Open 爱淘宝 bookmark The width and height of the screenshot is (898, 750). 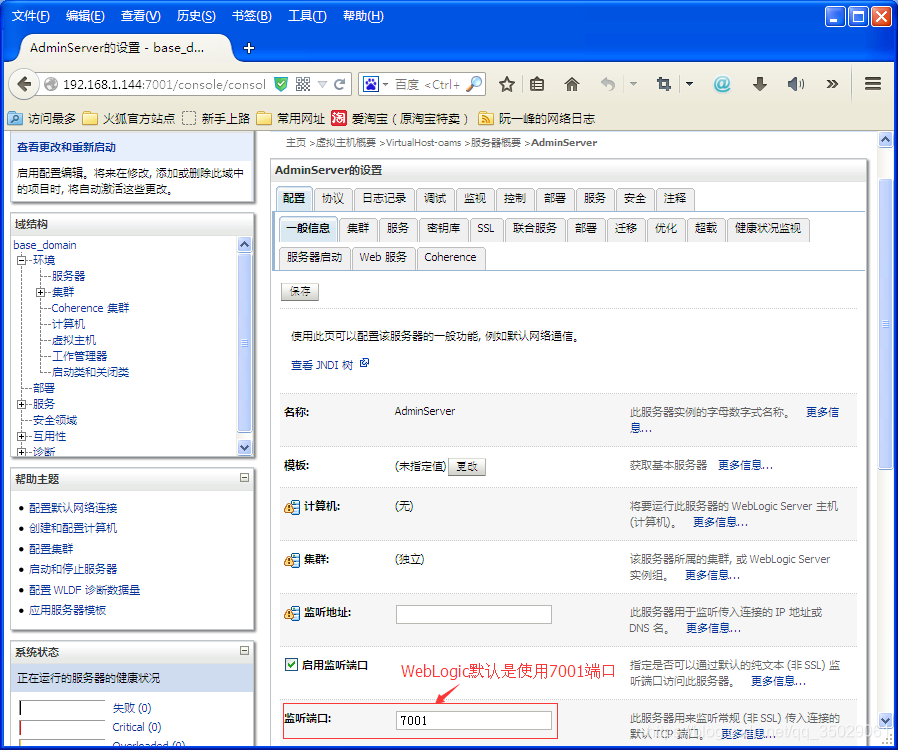pos(399,119)
